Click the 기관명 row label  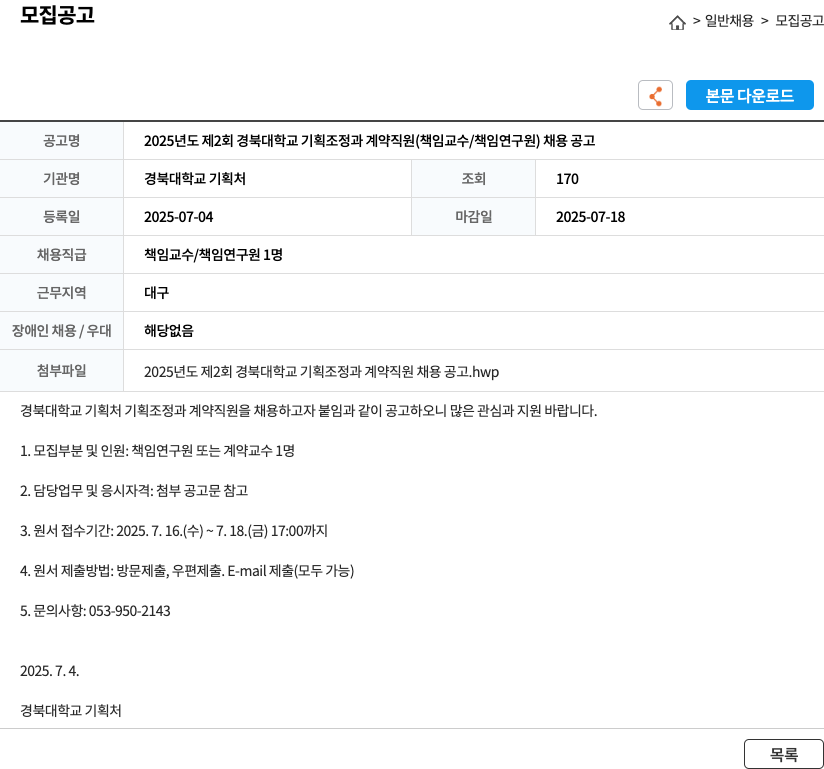pos(61,179)
